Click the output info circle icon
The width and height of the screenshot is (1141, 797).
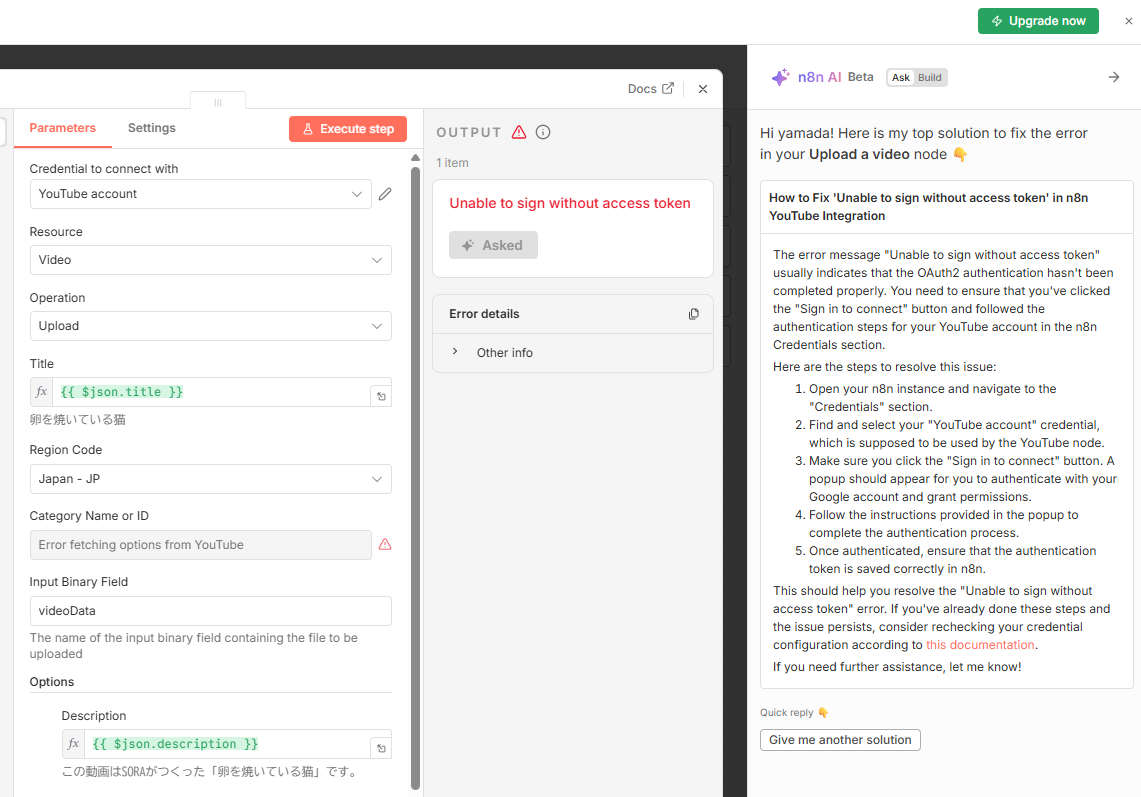coord(543,132)
